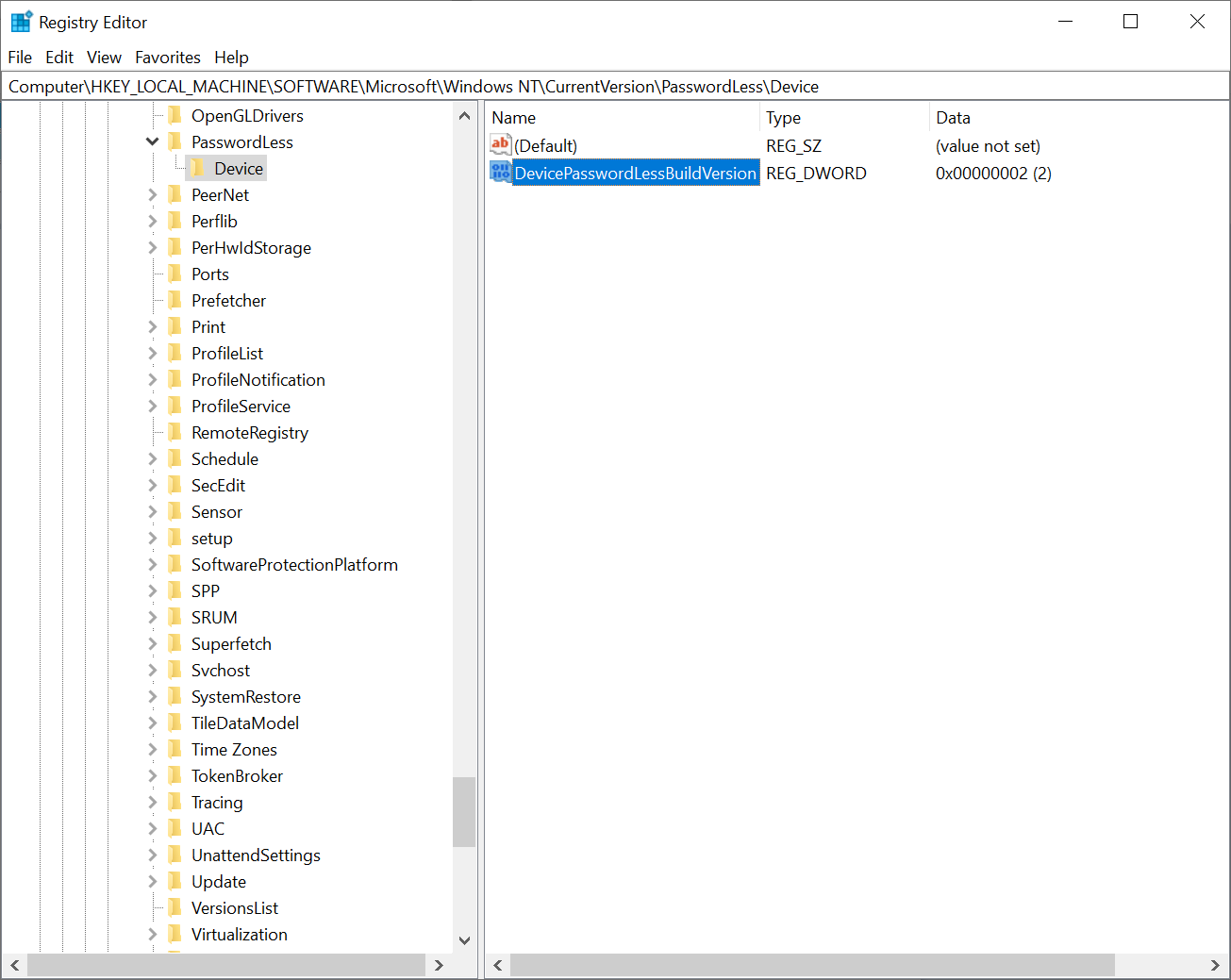Open the Edit menu
This screenshot has height=980, width=1231.
59,58
